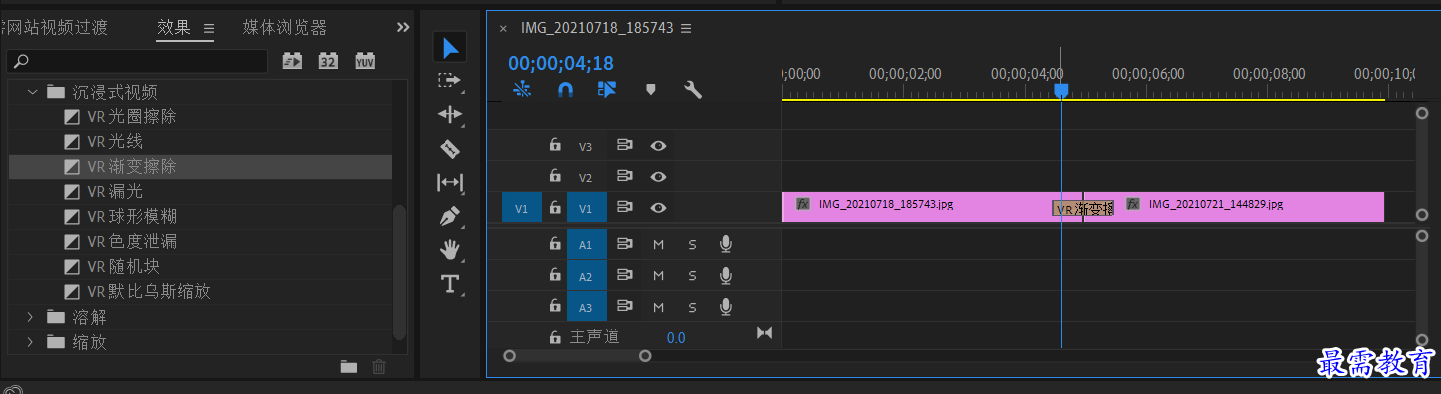The height and width of the screenshot is (394, 1441).
Task: Target the V3 track header
Action: (586, 146)
